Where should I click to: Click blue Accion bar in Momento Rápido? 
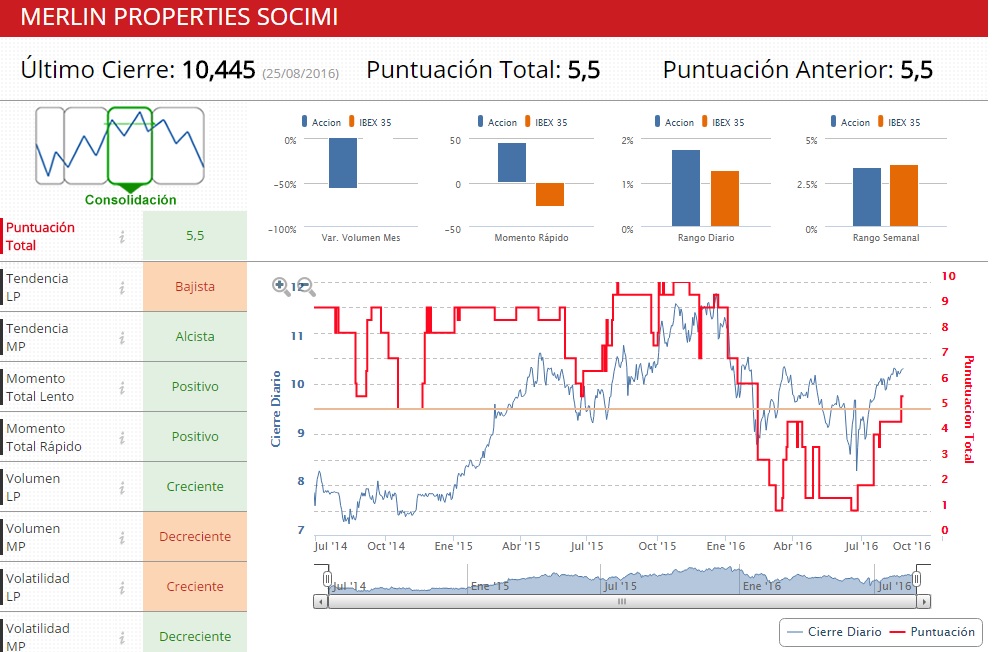pyautogui.click(x=512, y=163)
